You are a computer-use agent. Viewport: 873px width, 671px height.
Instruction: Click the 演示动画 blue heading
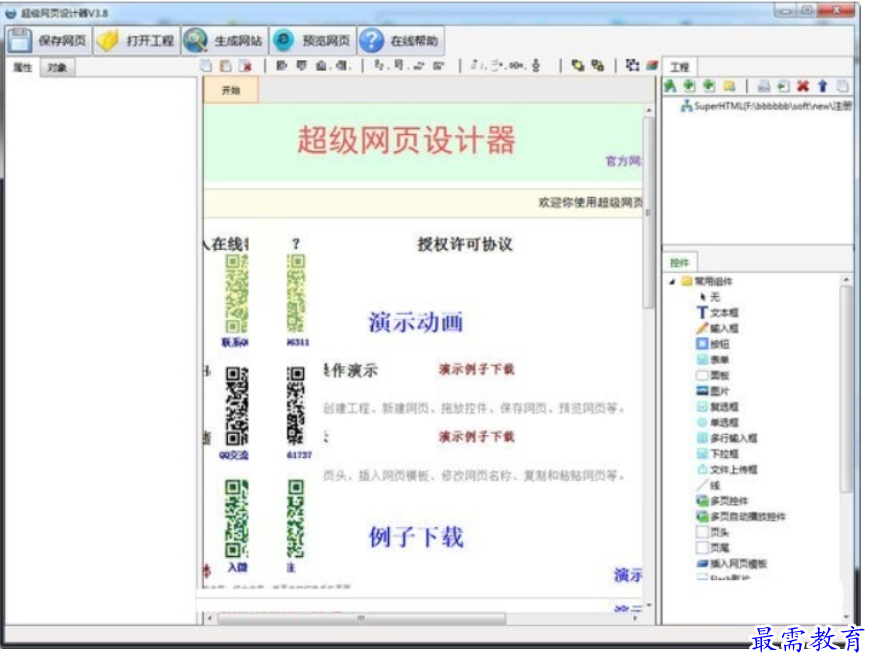click(415, 322)
